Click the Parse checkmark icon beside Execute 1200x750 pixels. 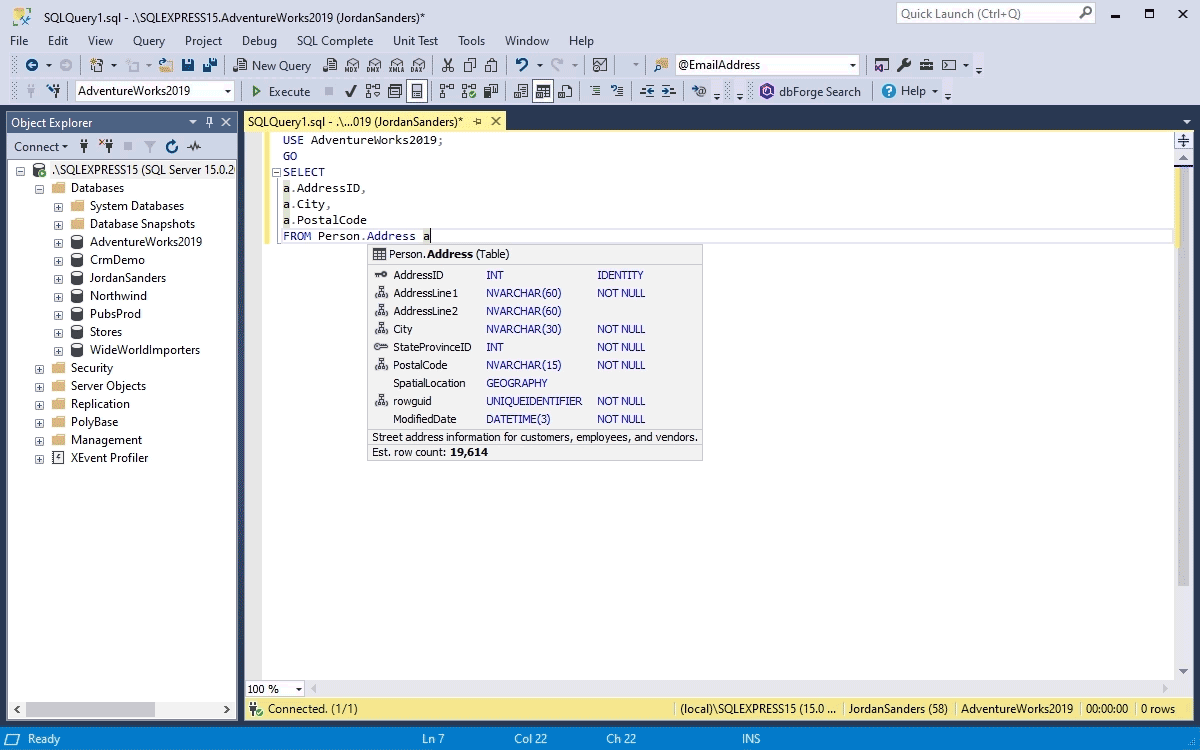tap(351, 91)
